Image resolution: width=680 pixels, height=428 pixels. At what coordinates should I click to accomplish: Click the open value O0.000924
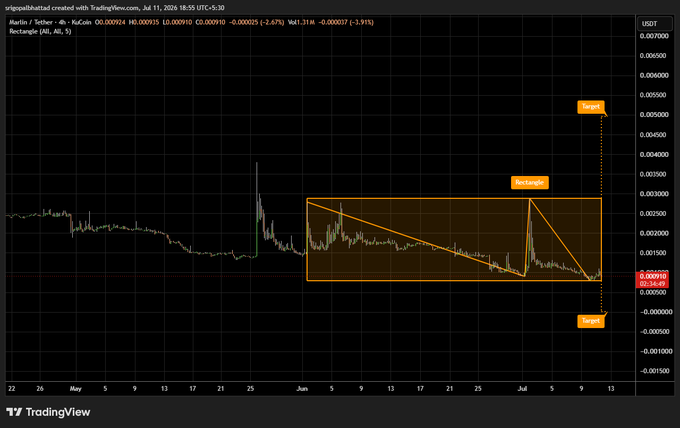(110, 22)
